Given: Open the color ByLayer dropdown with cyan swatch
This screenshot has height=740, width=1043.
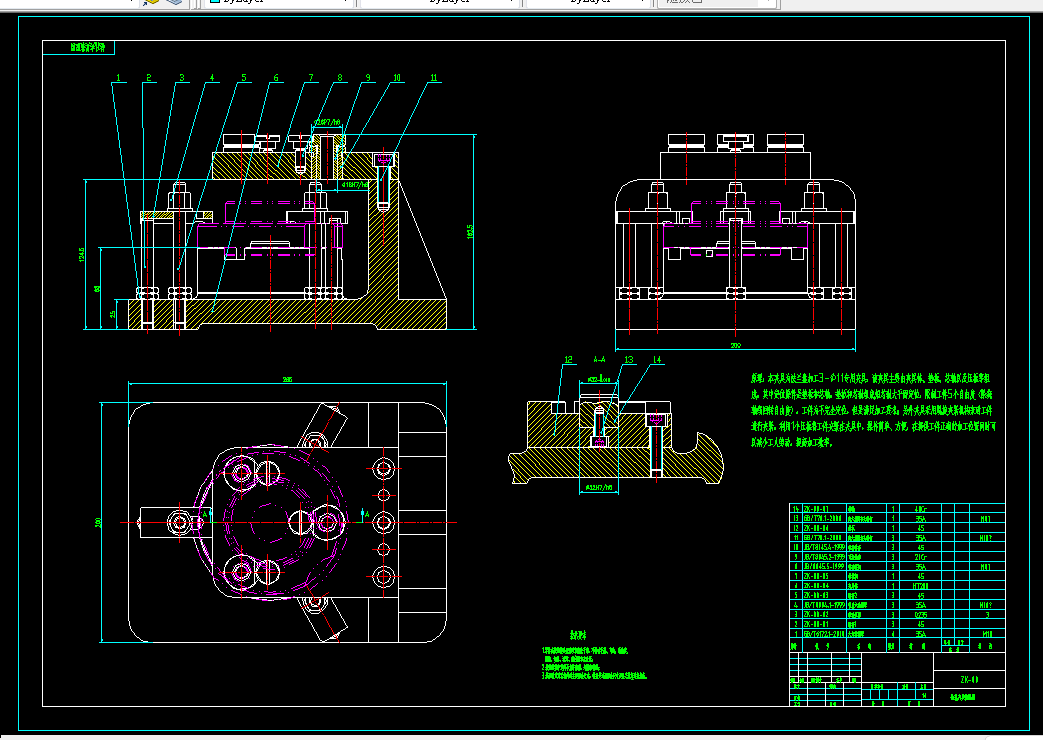Looking at the screenshot, I should (x=277, y=2).
